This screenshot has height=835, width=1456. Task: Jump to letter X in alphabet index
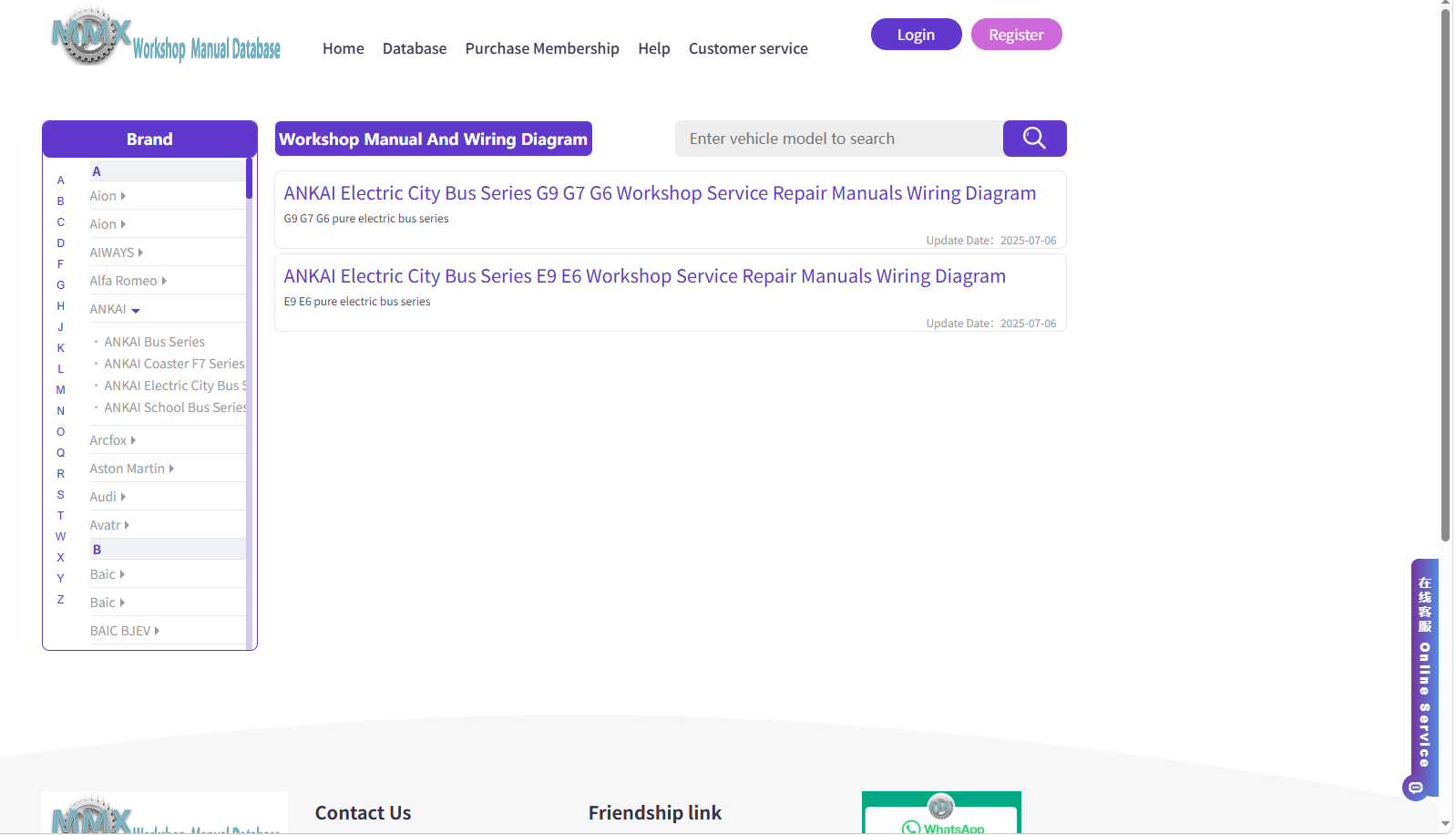pos(61,558)
